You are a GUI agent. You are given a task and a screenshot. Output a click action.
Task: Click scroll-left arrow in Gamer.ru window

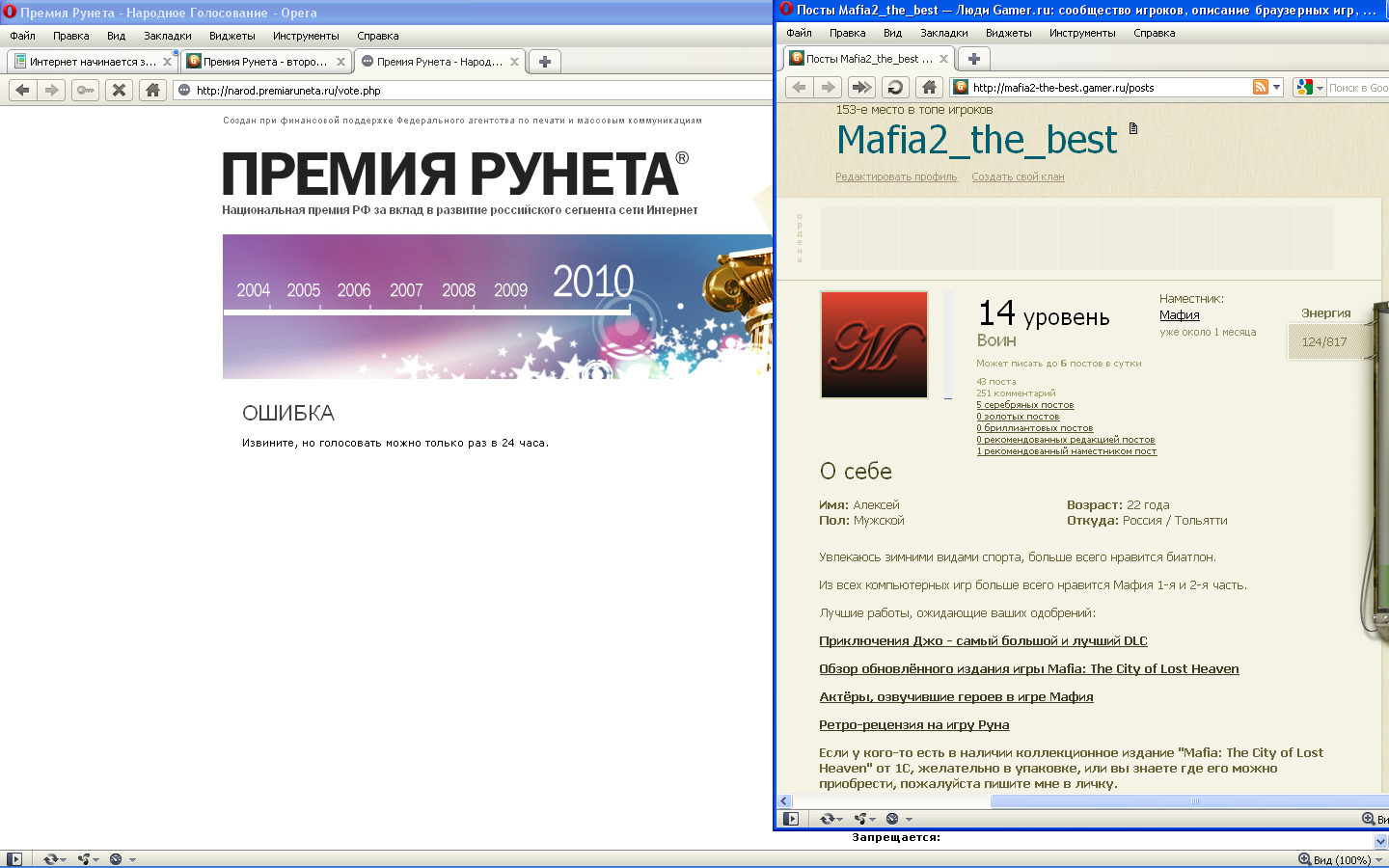785,801
